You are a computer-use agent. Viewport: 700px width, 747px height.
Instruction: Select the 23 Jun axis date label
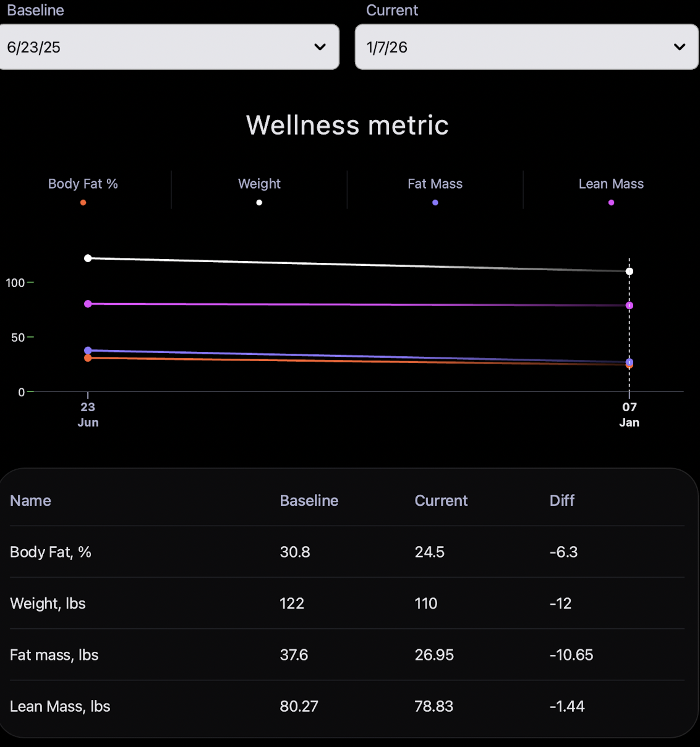point(88,414)
